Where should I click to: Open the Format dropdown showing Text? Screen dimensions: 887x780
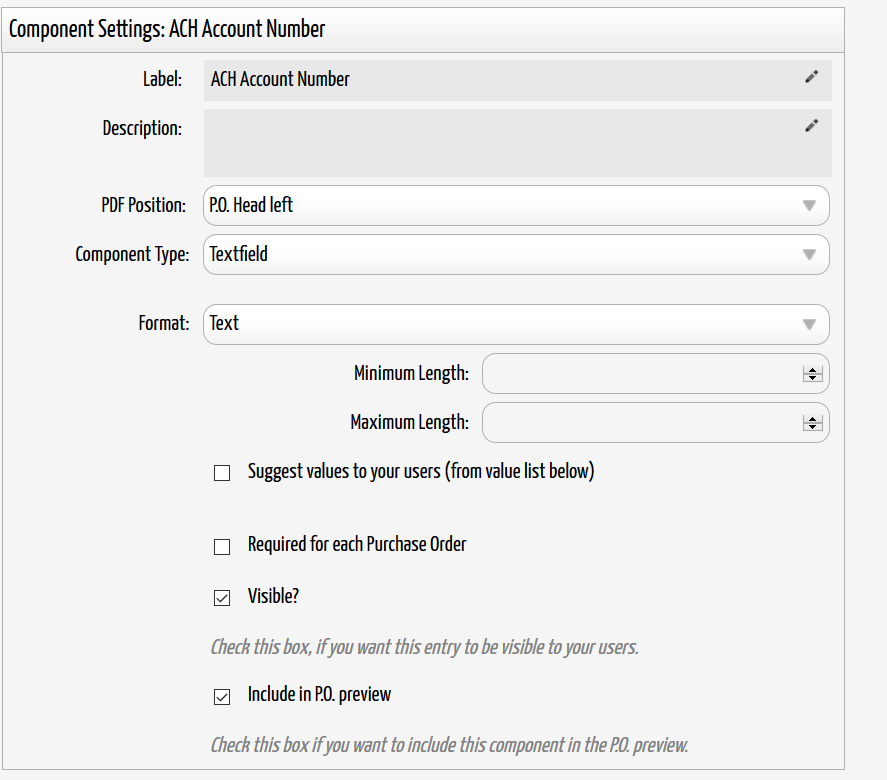516,324
